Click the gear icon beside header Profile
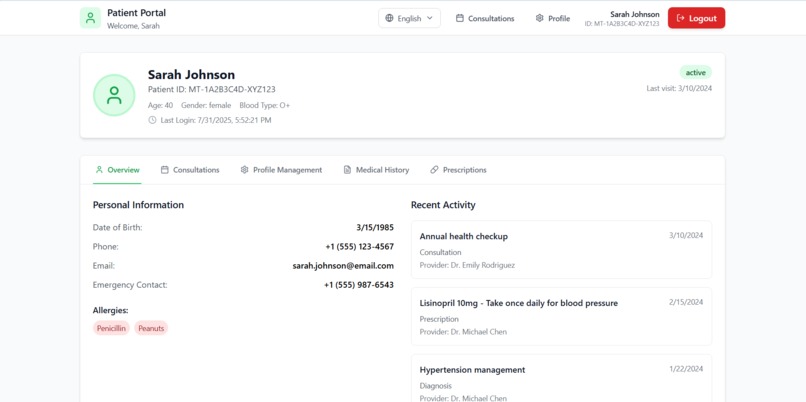 click(x=539, y=18)
